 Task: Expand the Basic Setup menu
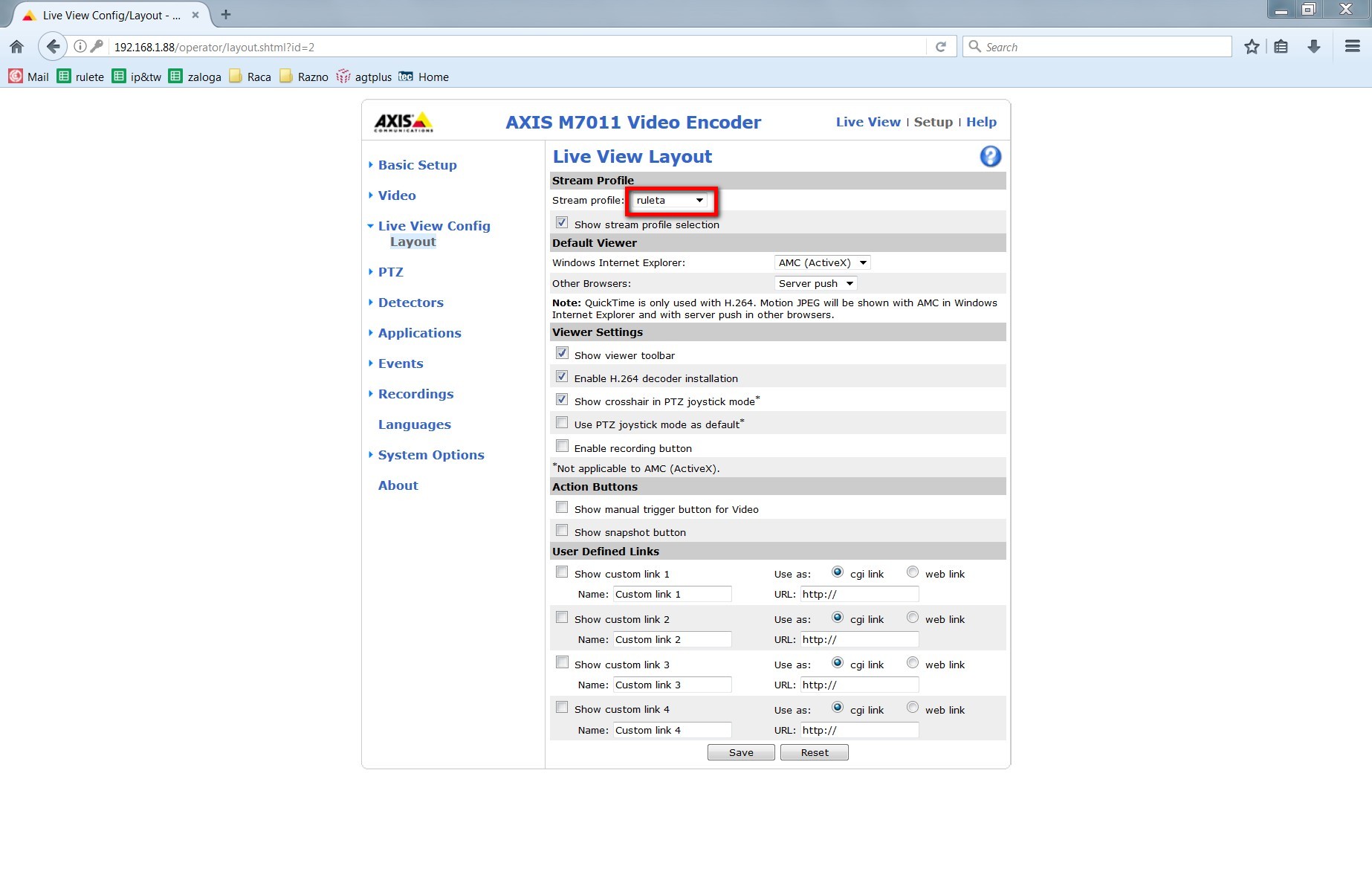tap(417, 165)
